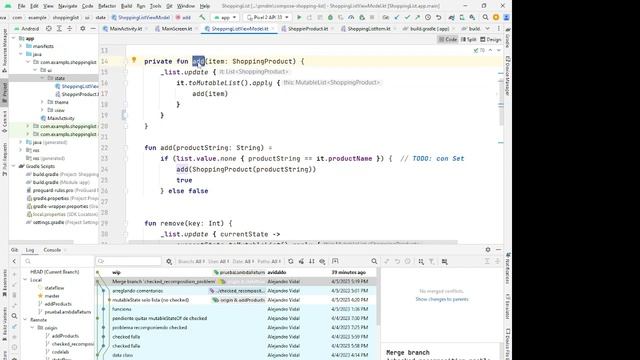Open the Date filter dropdown in Git log
This screenshot has height=360, width=640.
244,261
